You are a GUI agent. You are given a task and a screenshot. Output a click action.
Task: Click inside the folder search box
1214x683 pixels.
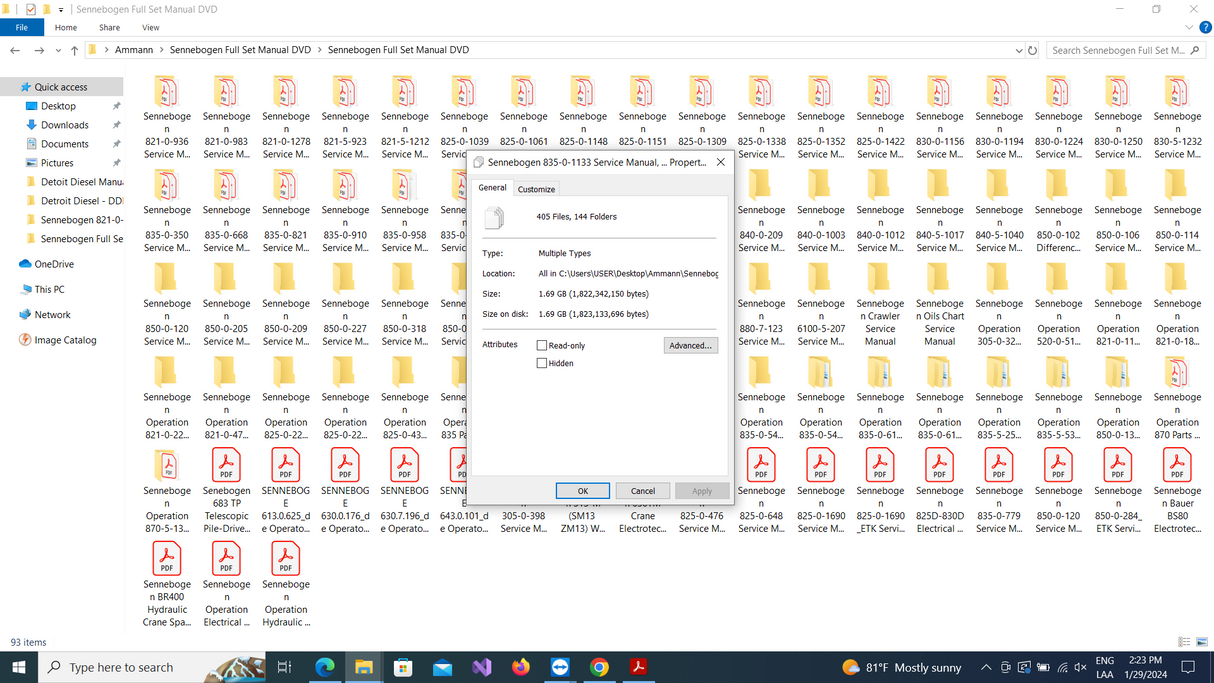click(1125, 49)
